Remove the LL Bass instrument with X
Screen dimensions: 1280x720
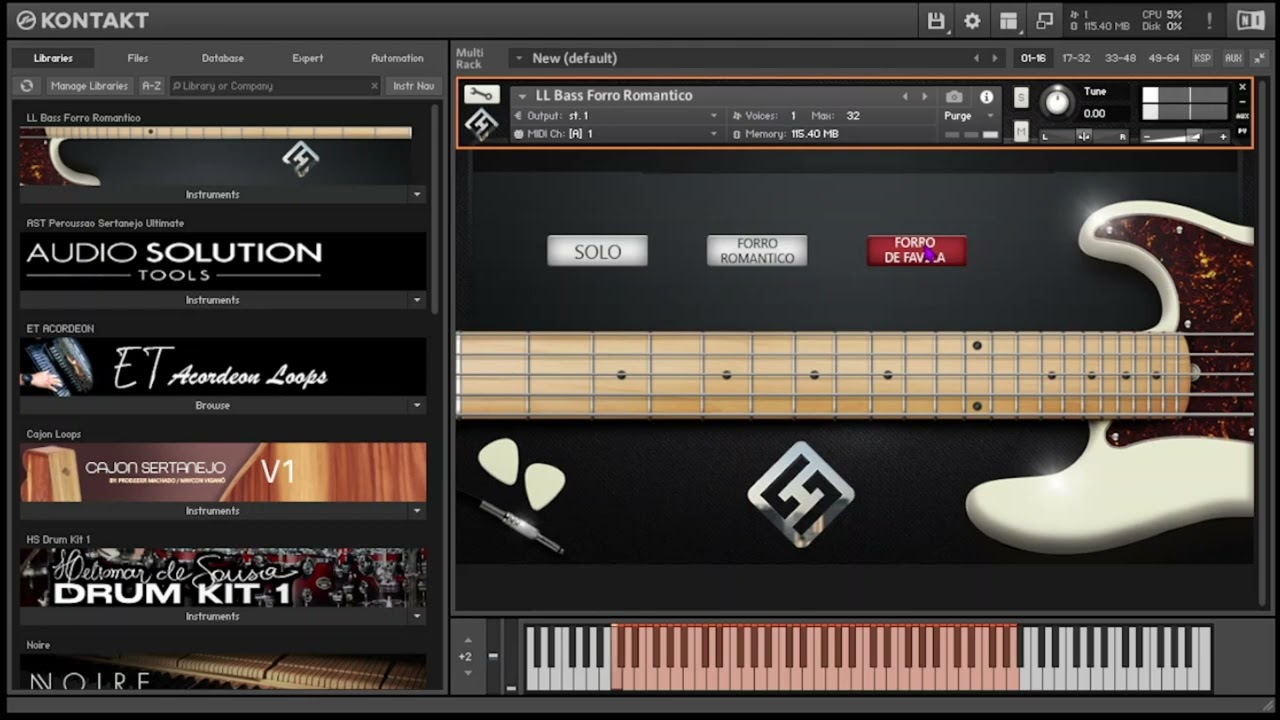(1243, 87)
